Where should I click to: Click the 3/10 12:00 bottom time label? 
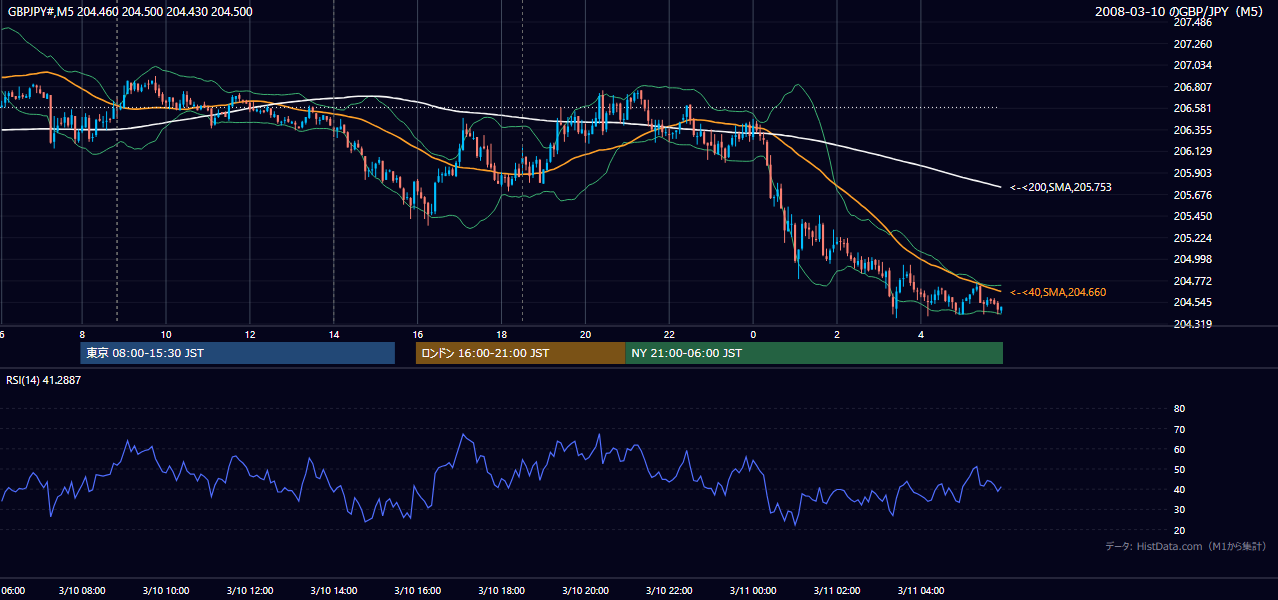point(250,590)
